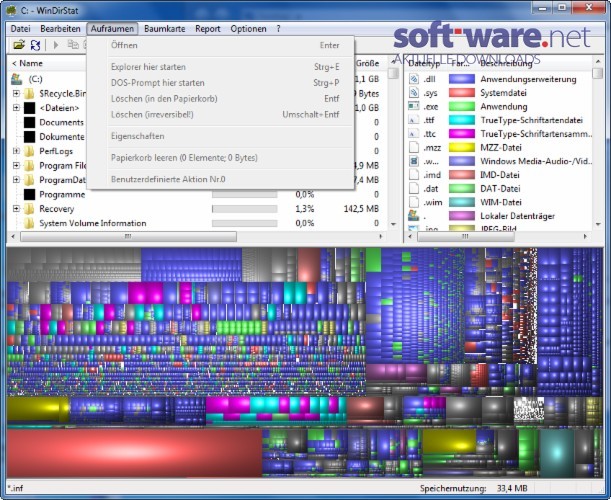Select the System Volume Information row
611x500 pixels.
(x=197, y=223)
